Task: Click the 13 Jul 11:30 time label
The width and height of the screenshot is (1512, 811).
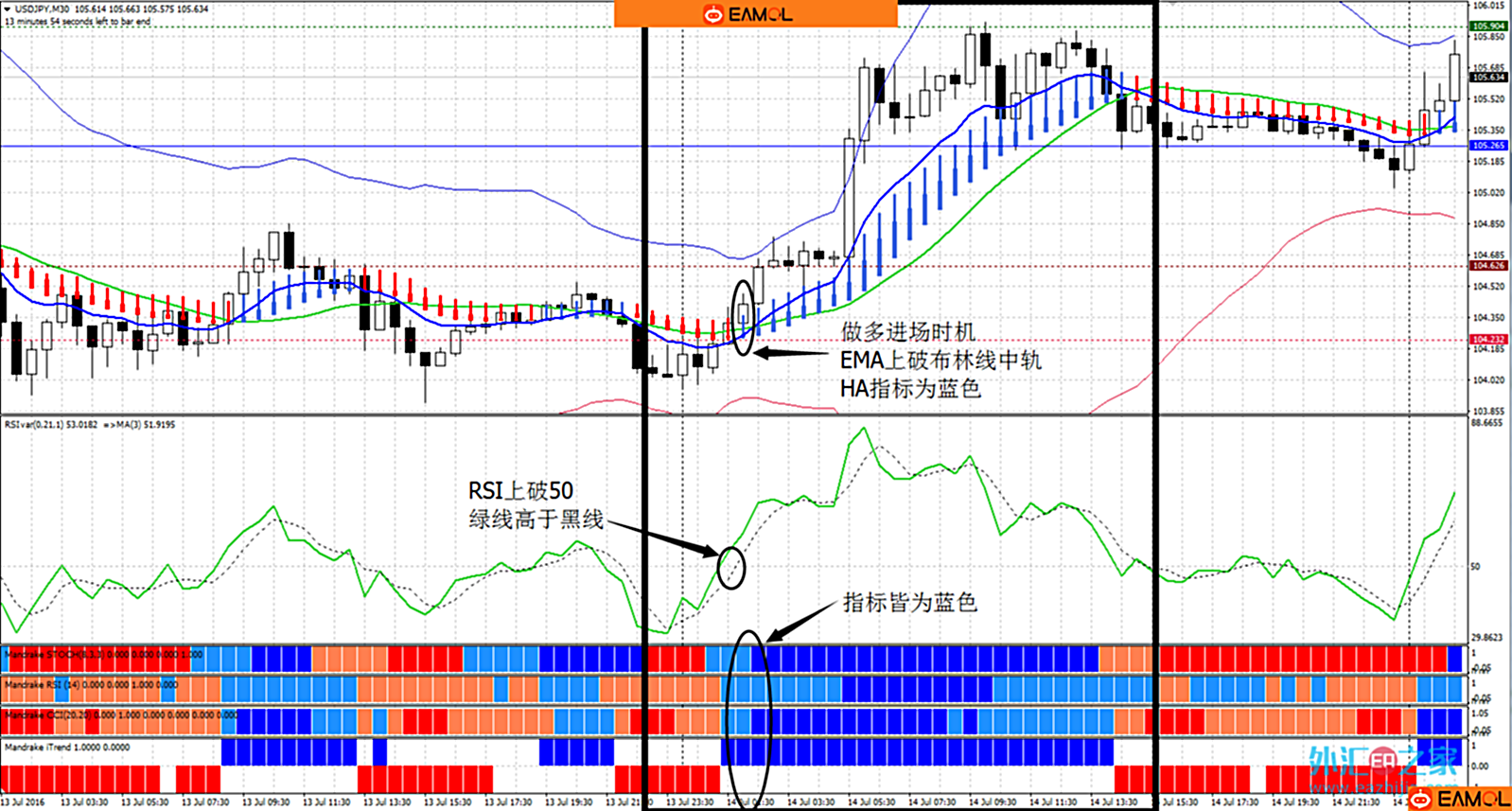Action: [x=326, y=802]
